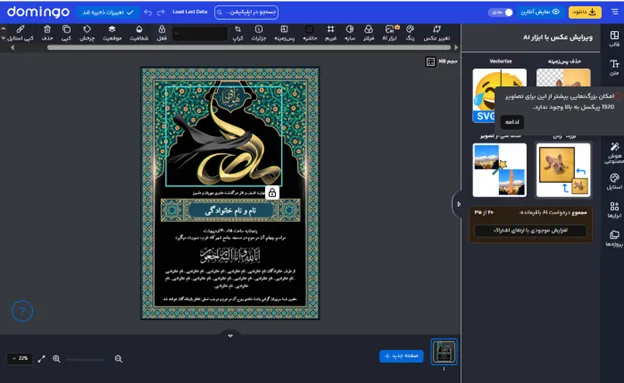Open the object removal card with magic wand
624x383 pixels.
point(500,170)
